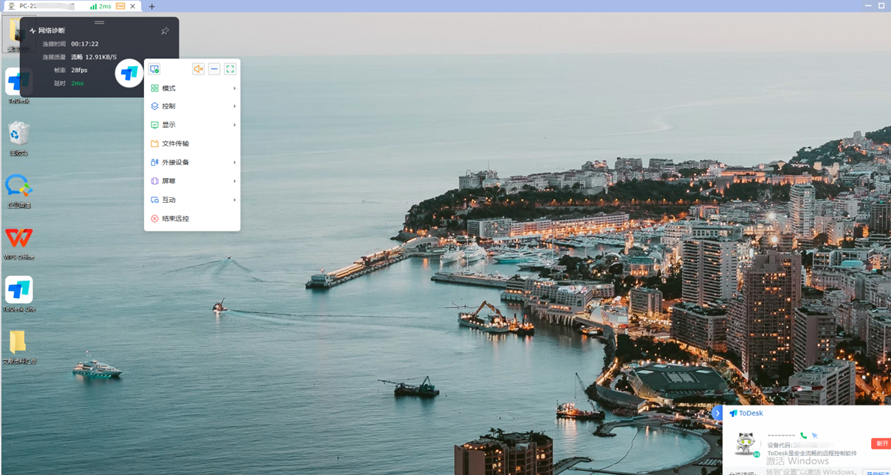Viewport: 891px width, 475px height.
Task: Click the red 断开 disconnect button
Action: click(881, 443)
